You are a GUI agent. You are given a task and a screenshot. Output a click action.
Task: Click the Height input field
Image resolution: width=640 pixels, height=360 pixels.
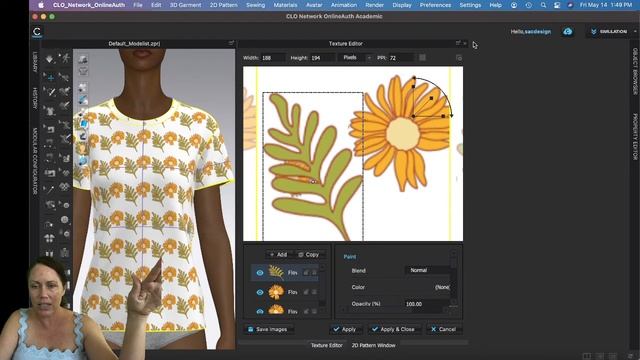(322, 58)
